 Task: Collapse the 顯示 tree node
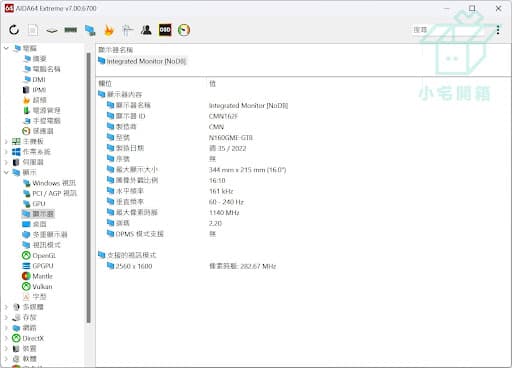point(6,173)
